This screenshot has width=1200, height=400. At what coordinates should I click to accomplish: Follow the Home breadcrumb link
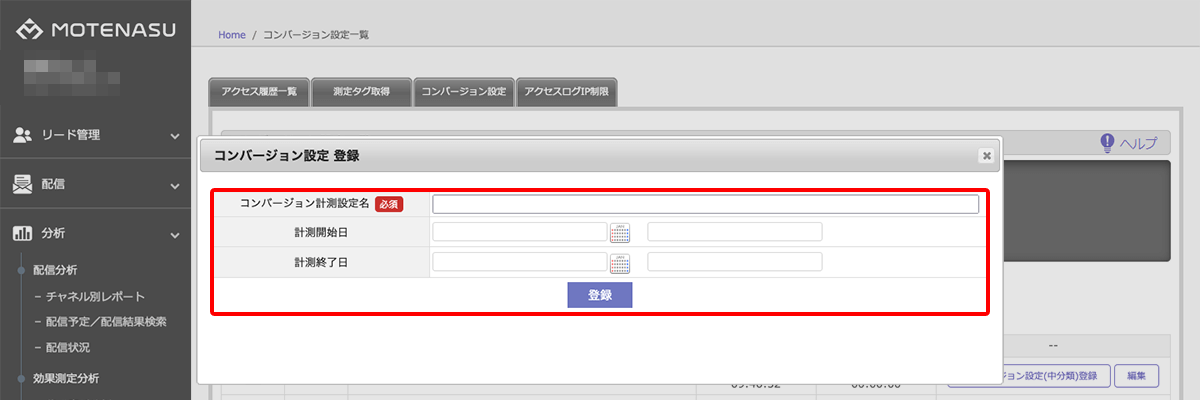pos(231,35)
